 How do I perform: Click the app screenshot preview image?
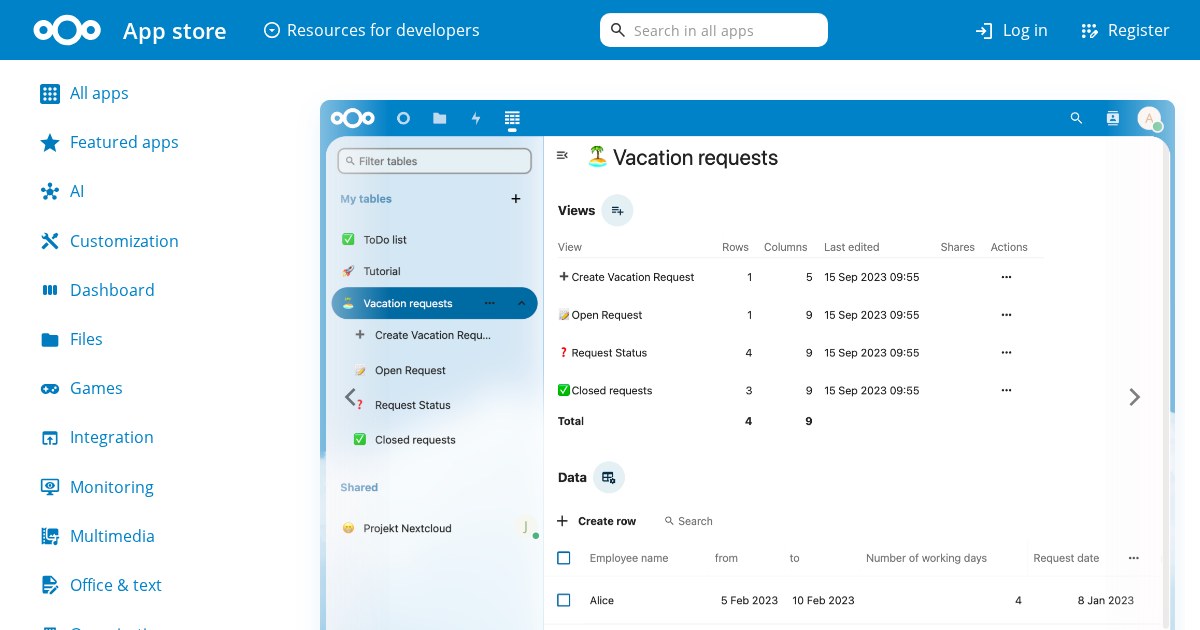747,365
